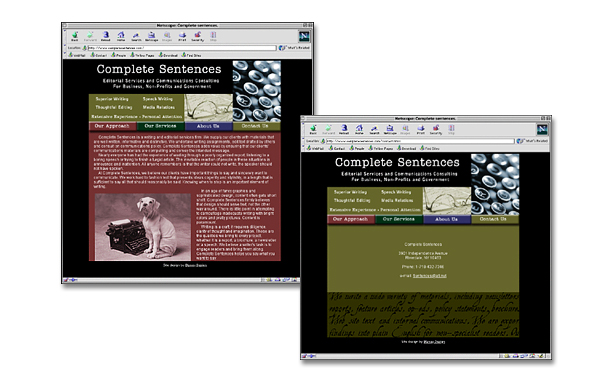Screen dimensions: 615x388
Task: Click the Yellow Pages bookmark in back window
Action: click(142, 55)
